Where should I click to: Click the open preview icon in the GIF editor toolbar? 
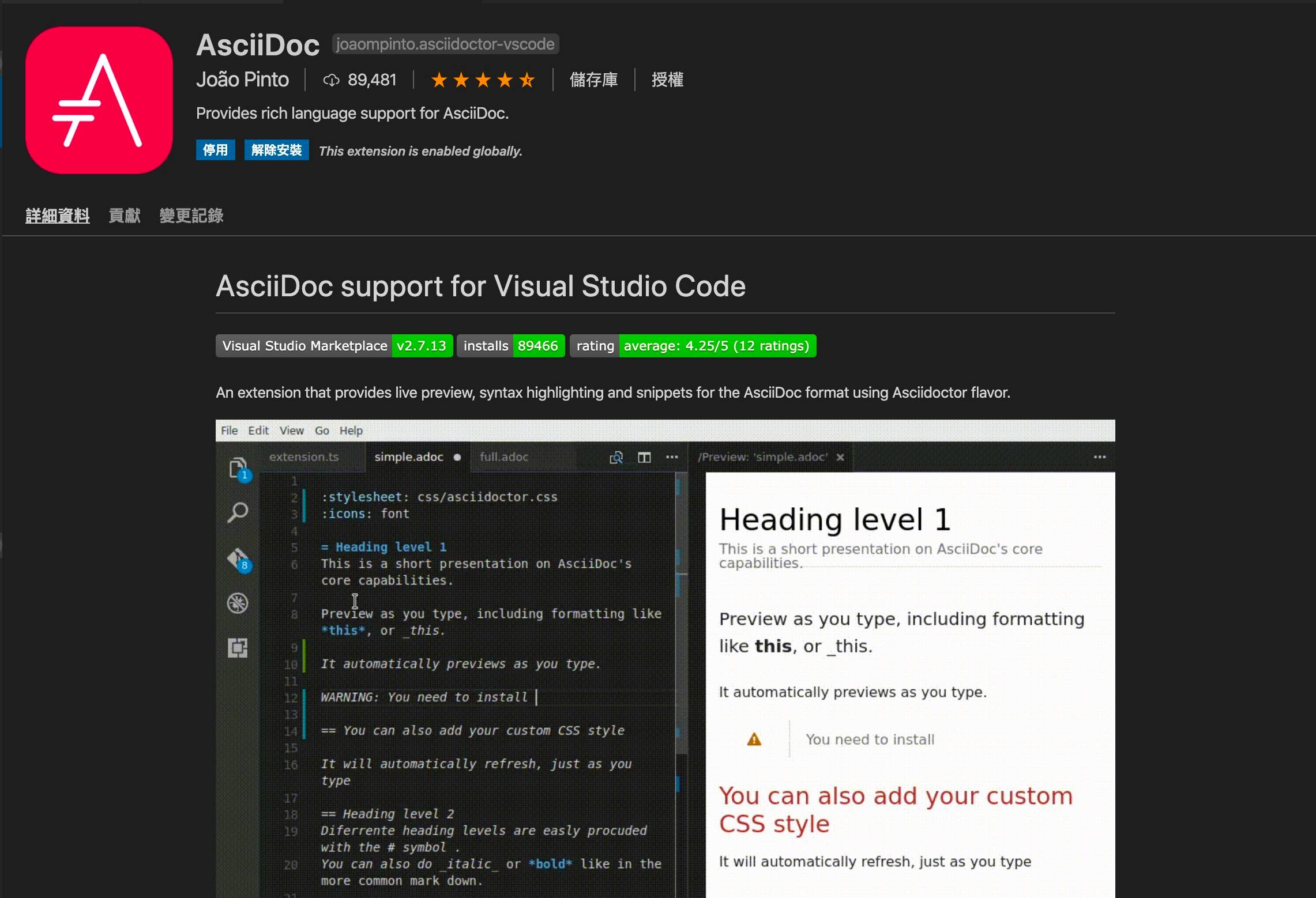click(616, 457)
